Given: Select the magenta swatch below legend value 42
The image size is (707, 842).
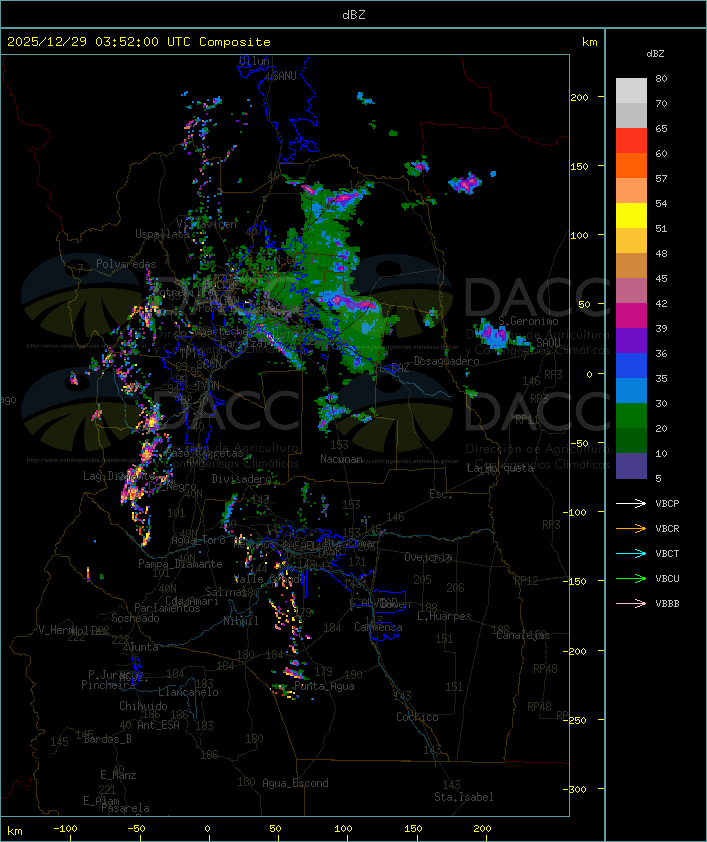Looking at the screenshot, I should (x=631, y=316).
